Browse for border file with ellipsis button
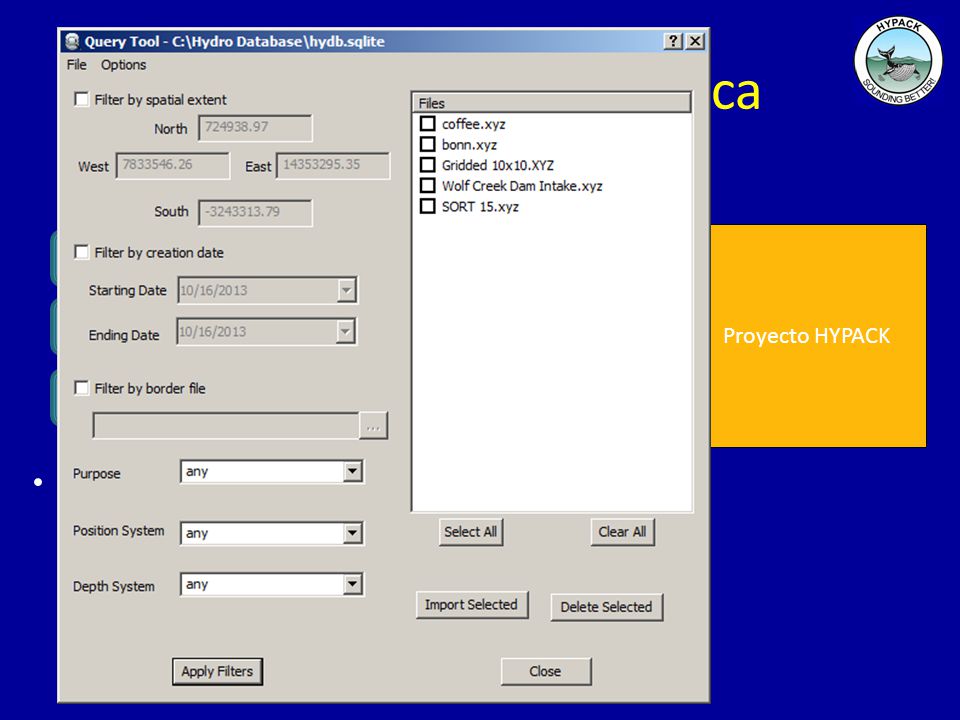Viewport: 960px width, 720px height. [373, 426]
